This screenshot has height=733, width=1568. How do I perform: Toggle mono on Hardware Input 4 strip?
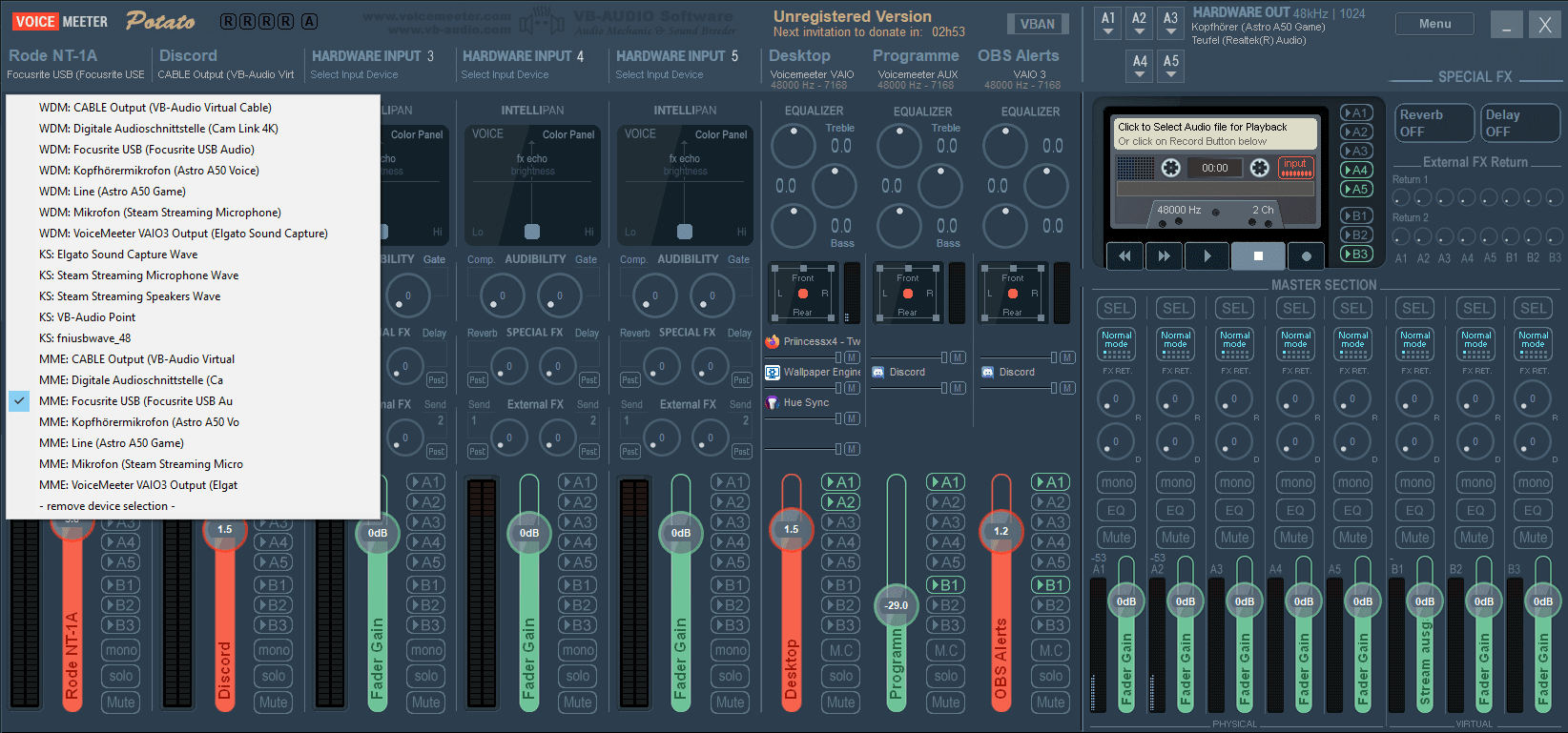click(577, 650)
